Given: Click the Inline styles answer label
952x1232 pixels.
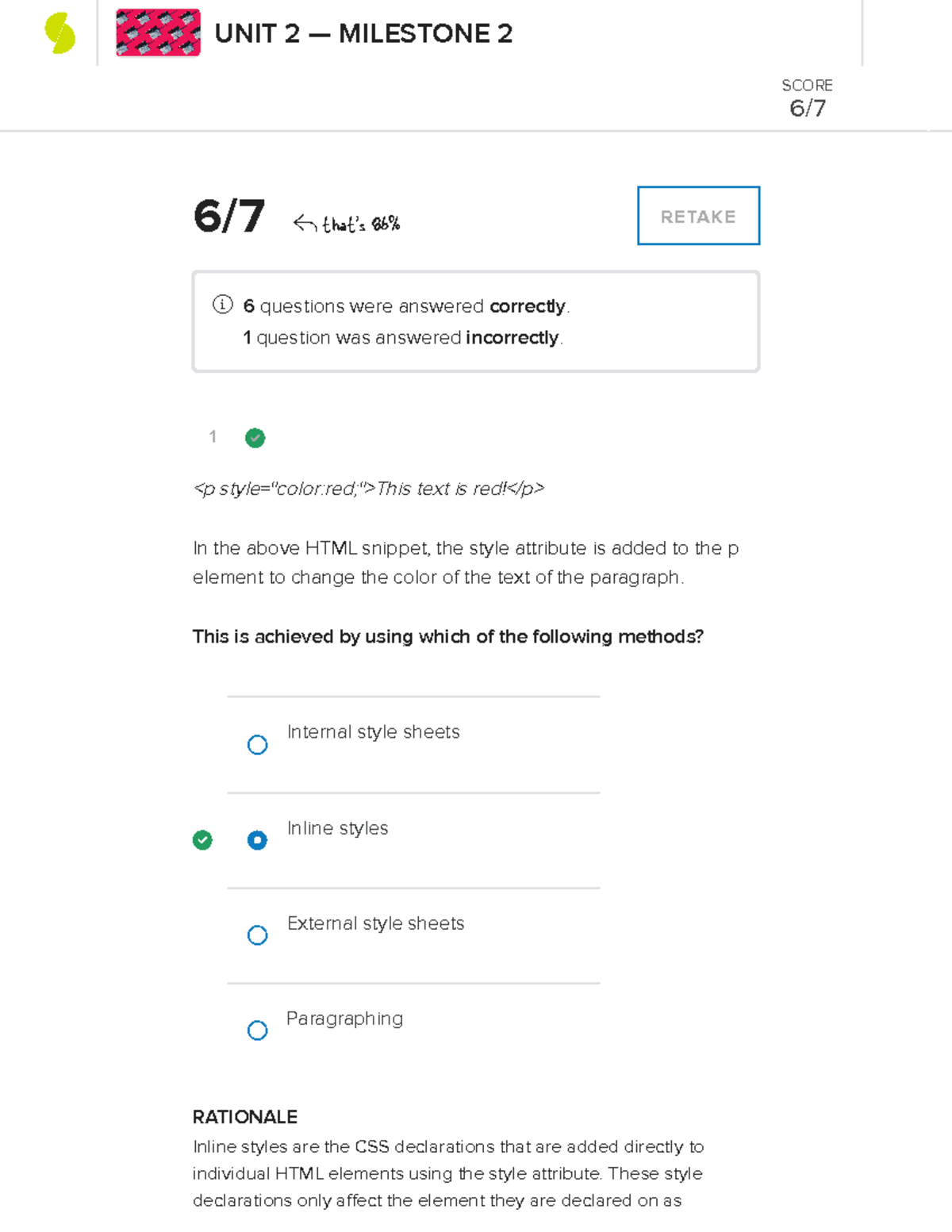Looking at the screenshot, I should 337,828.
